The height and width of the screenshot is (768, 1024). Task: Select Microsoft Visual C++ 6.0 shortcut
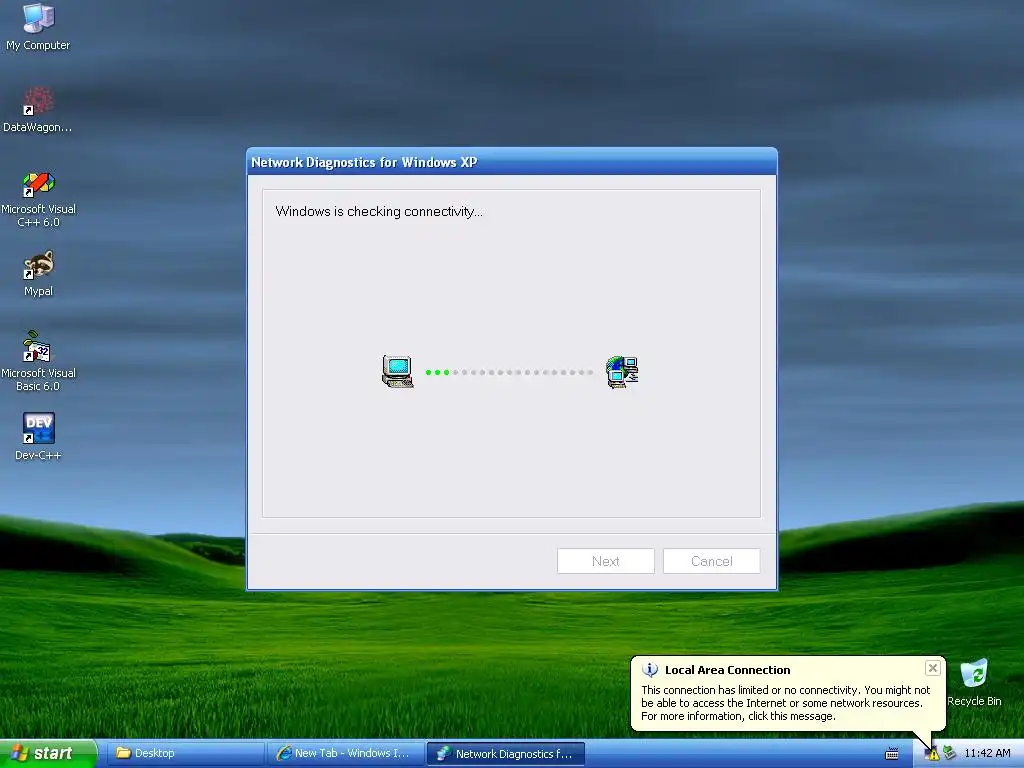38,199
